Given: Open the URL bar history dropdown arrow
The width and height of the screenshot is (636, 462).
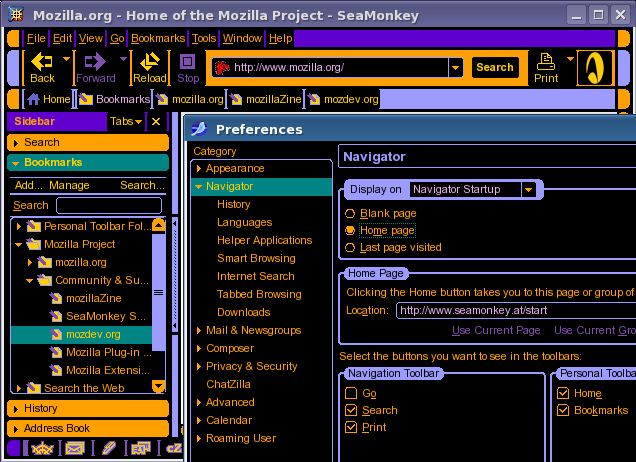Looking at the screenshot, I should pos(456,67).
